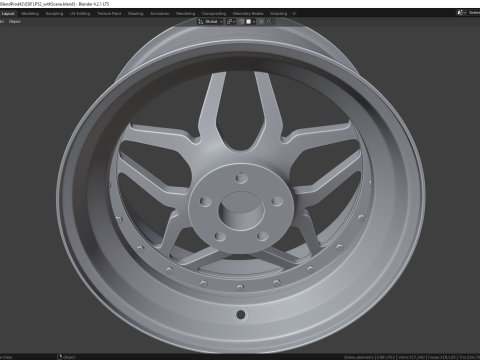Viewport: 480px width, 360px height.
Task: Select the Shading workspace tab
Action: pyautogui.click(x=136, y=14)
